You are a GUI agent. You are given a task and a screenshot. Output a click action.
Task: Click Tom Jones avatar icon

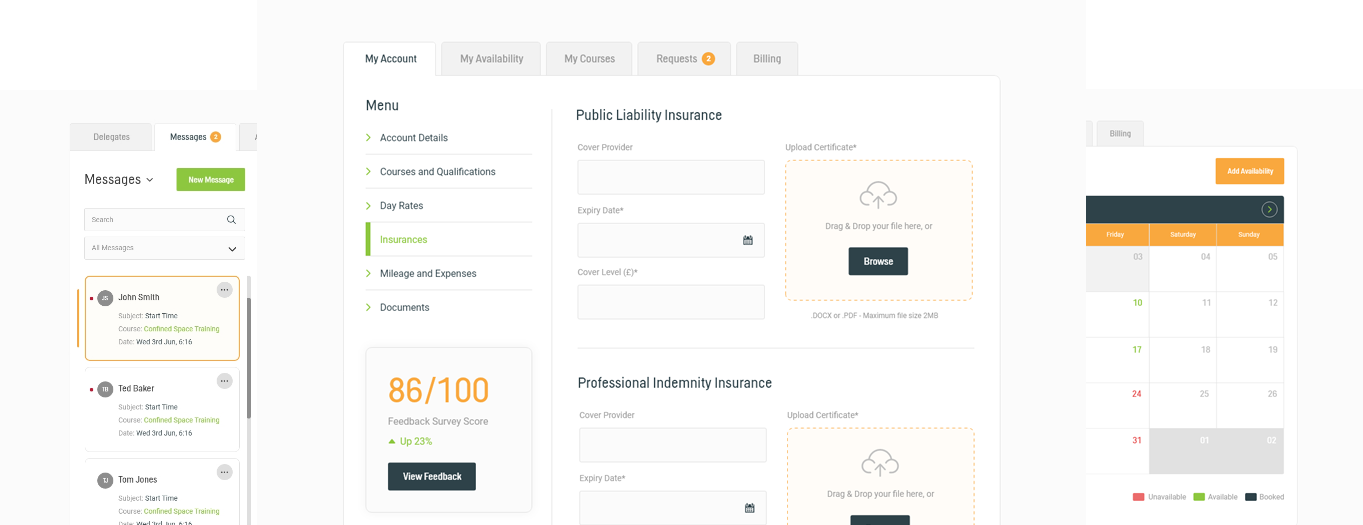pyautogui.click(x=105, y=480)
